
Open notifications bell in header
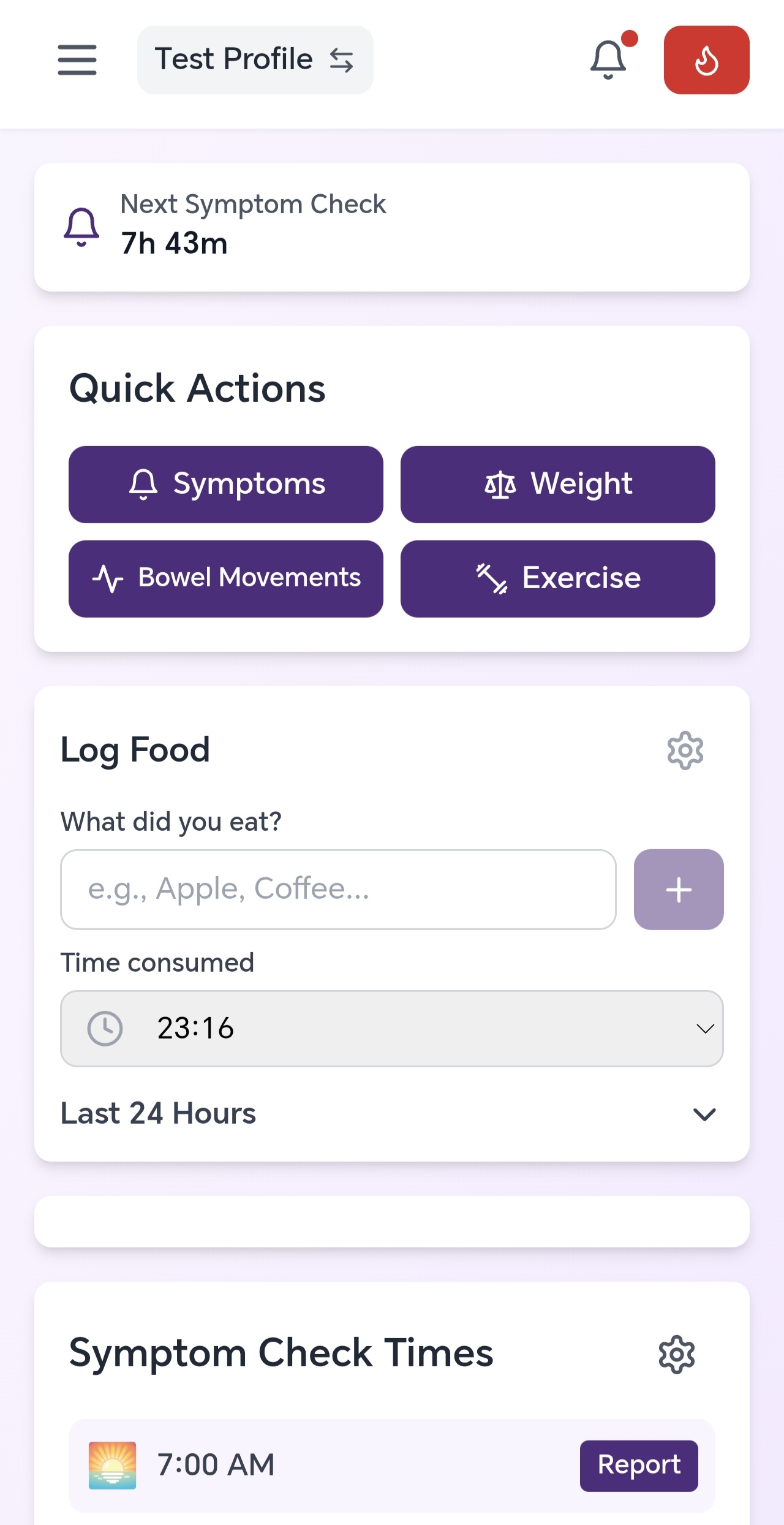tap(608, 60)
